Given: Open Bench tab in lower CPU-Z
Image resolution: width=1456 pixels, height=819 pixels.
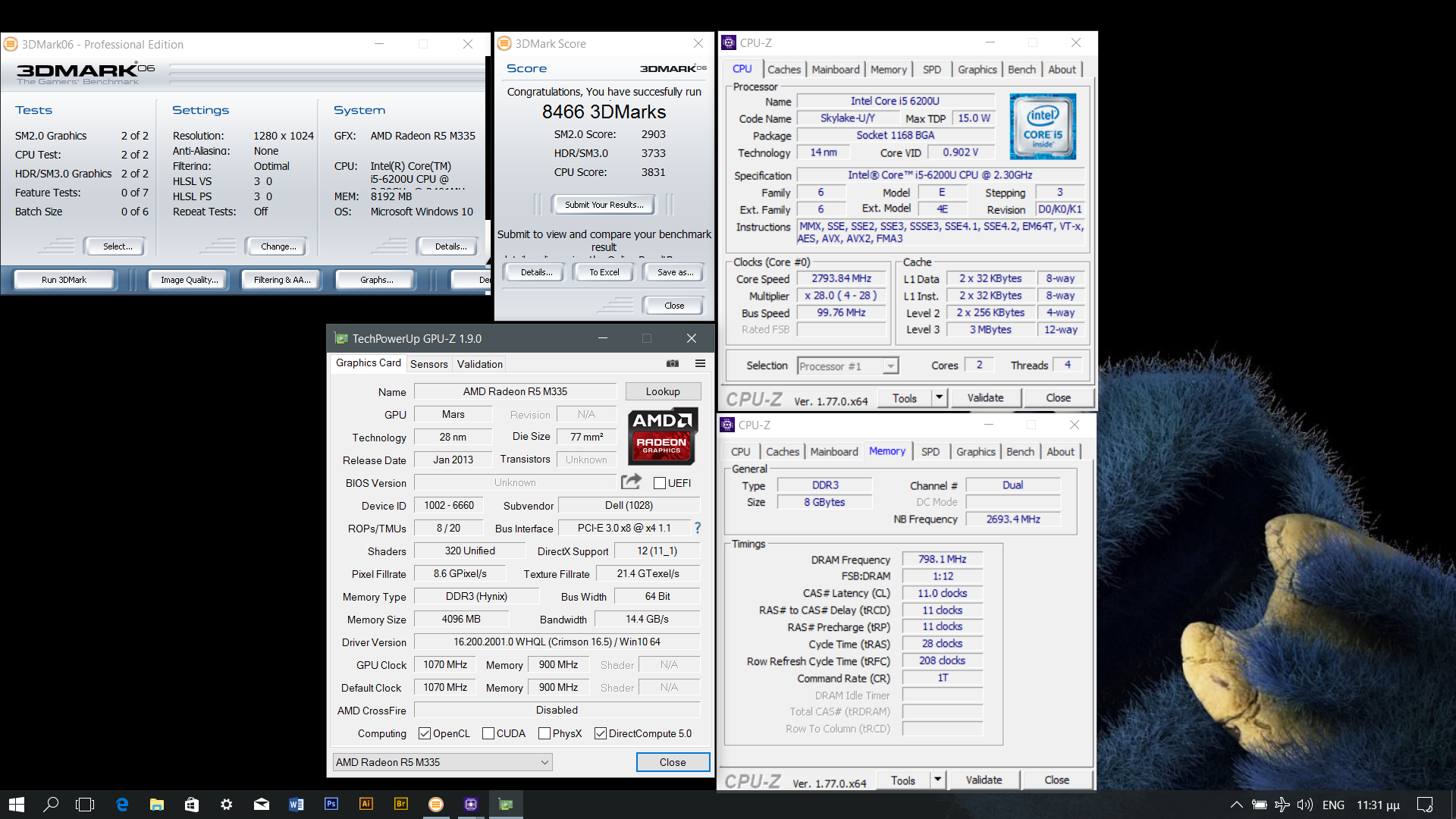Looking at the screenshot, I should 1020,451.
